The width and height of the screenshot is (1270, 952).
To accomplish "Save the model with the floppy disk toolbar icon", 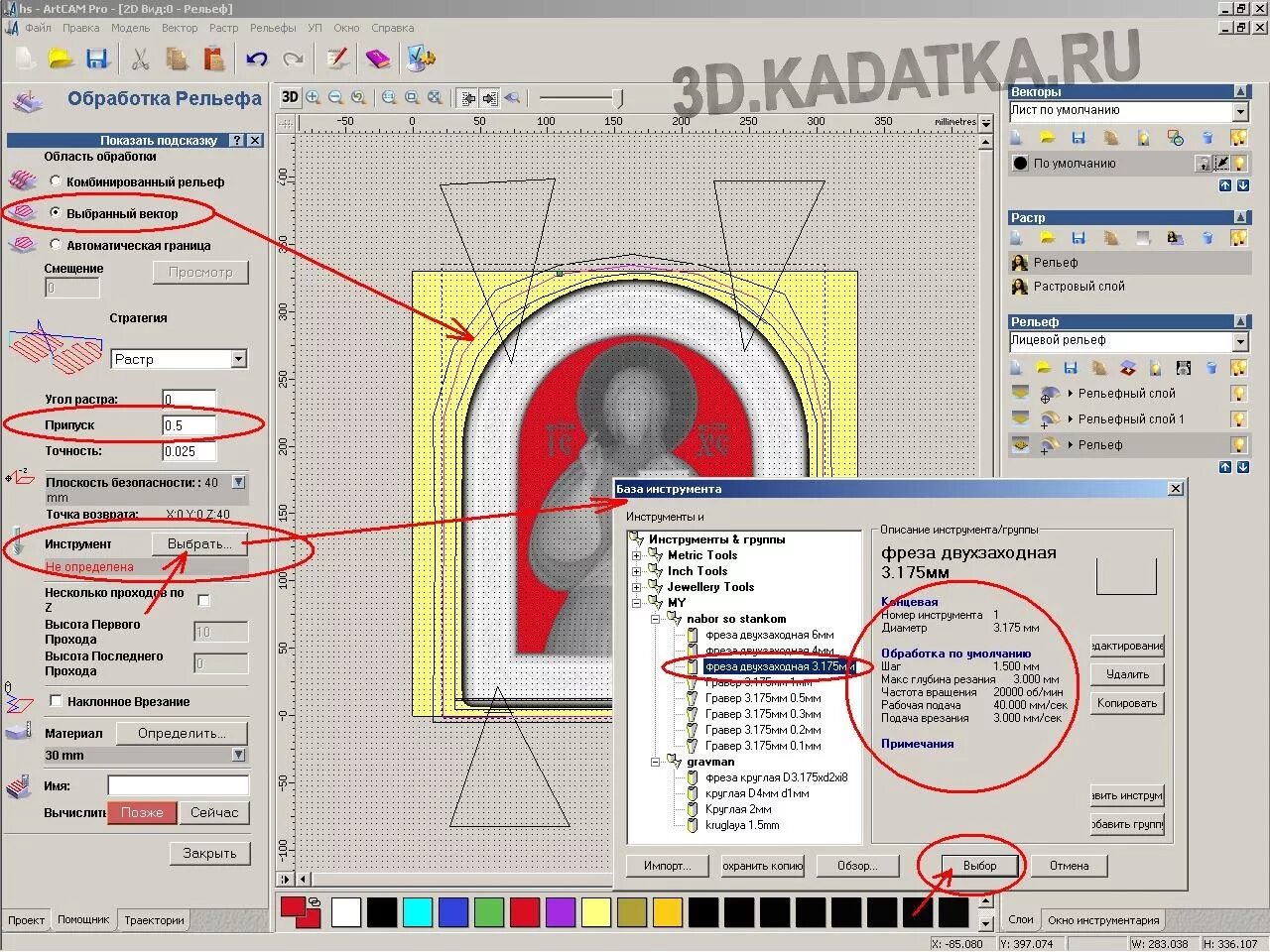I will pyautogui.click(x=96, y=59).
